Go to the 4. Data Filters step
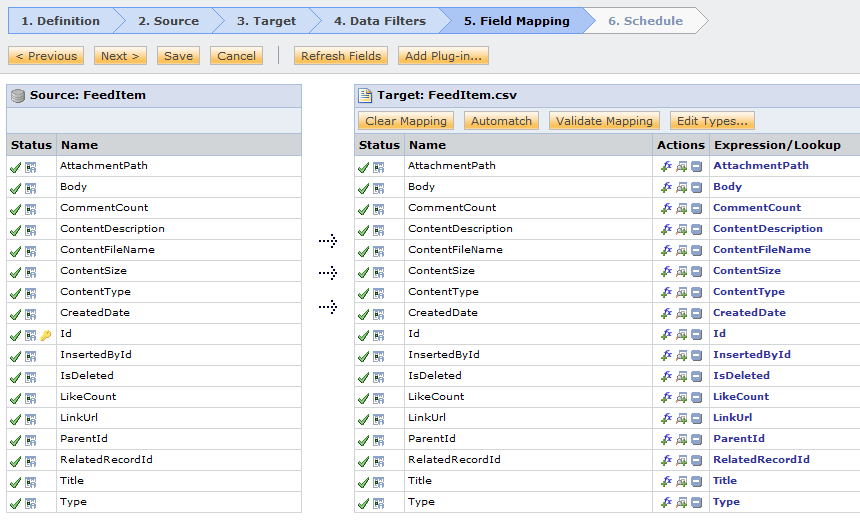Image resolution: width=860 pixels, height=520 pixels. pos(380,21)
